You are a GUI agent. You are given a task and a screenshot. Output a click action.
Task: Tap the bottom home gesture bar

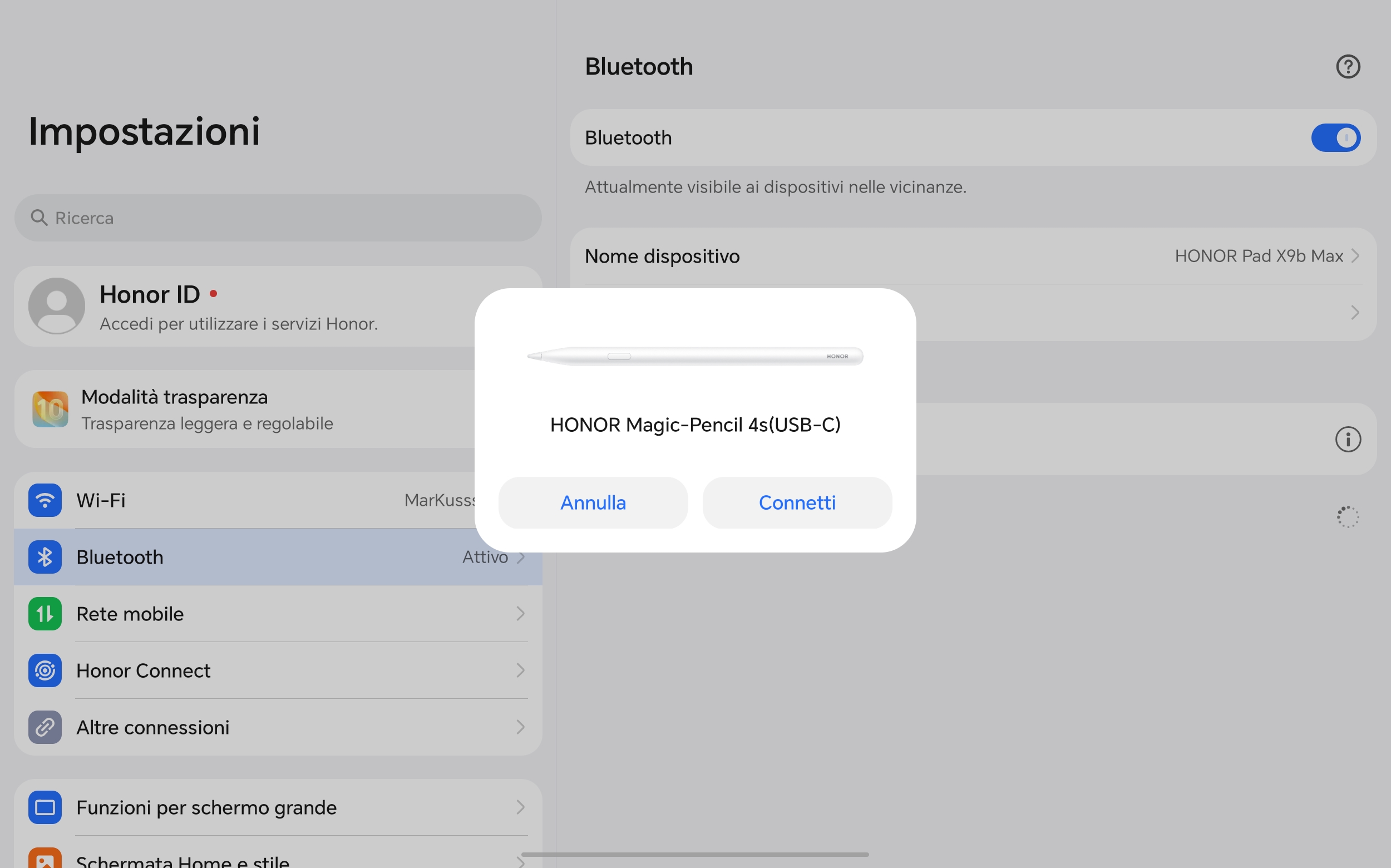[695, 855]
